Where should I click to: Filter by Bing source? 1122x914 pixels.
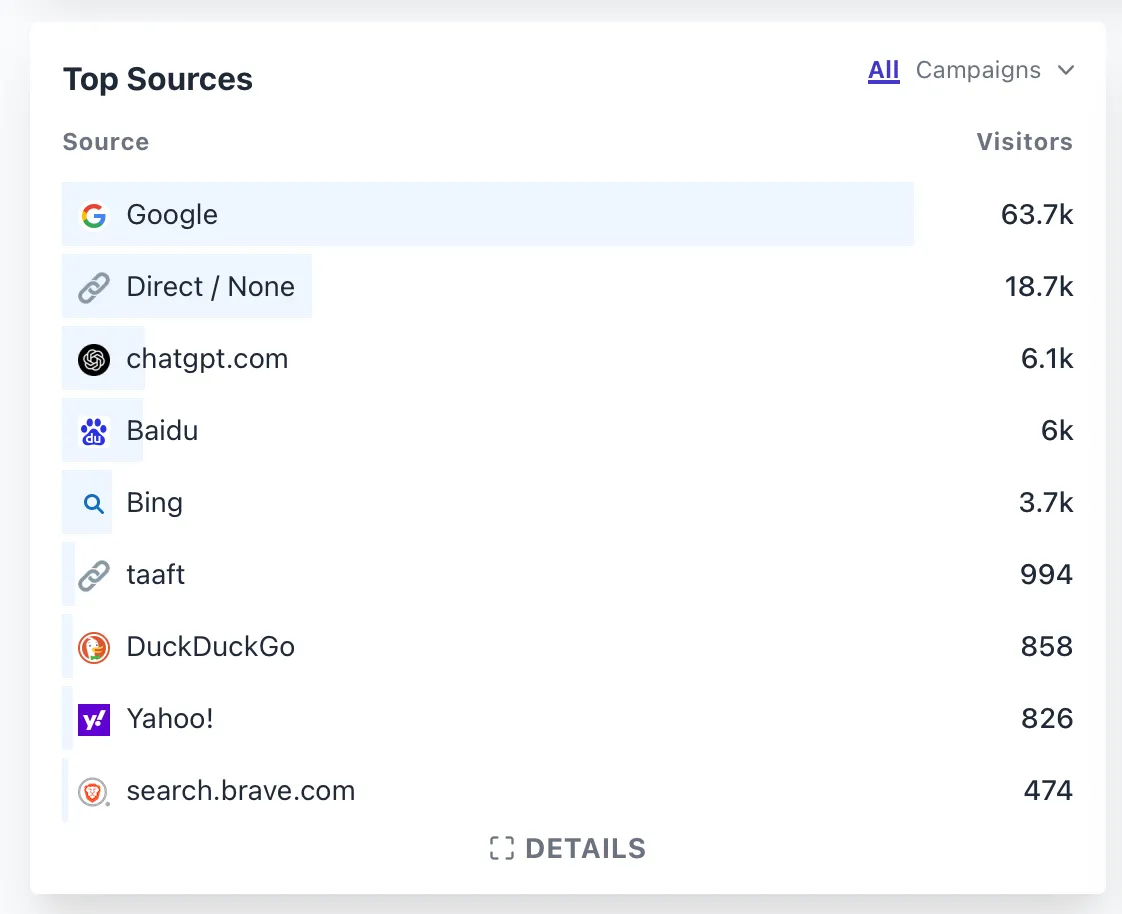pyautogui.click(x=155, y=503)
